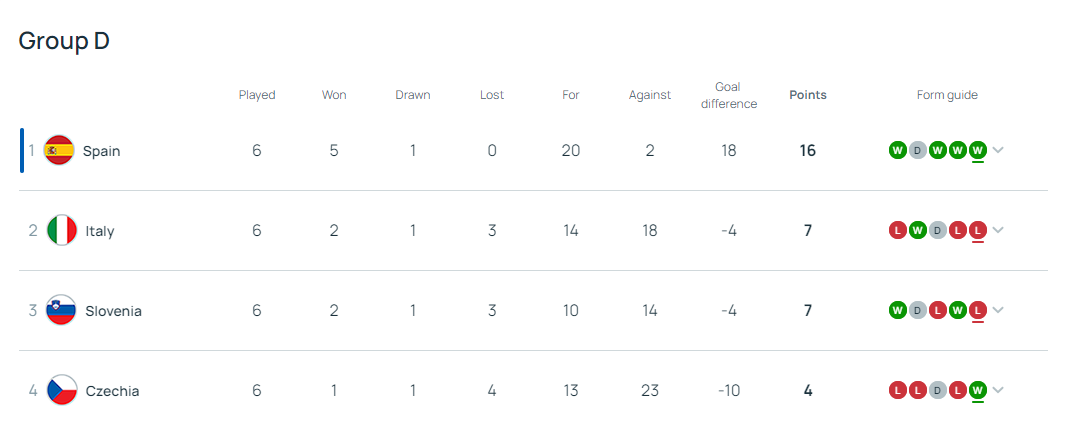Image resolution: width=1065 pixels, height=426 pixels.
Task: Click the Points column header
Action: pos(808,95)
